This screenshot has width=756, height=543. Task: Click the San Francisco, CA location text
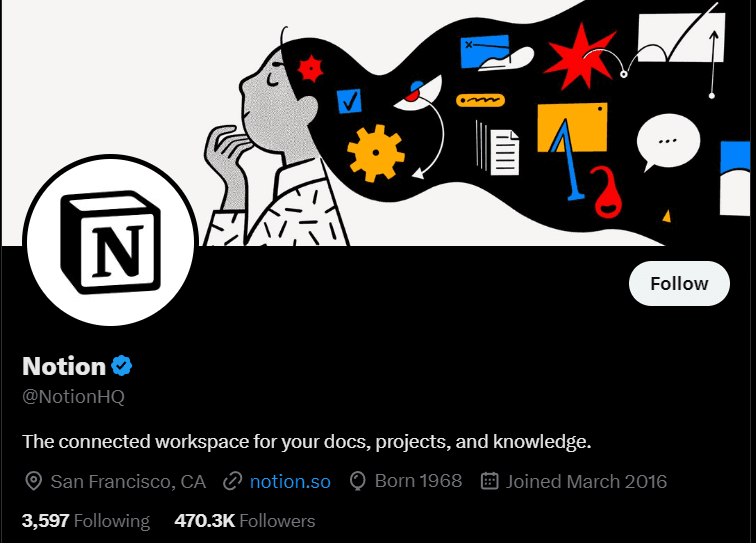(x=128, y=481)
